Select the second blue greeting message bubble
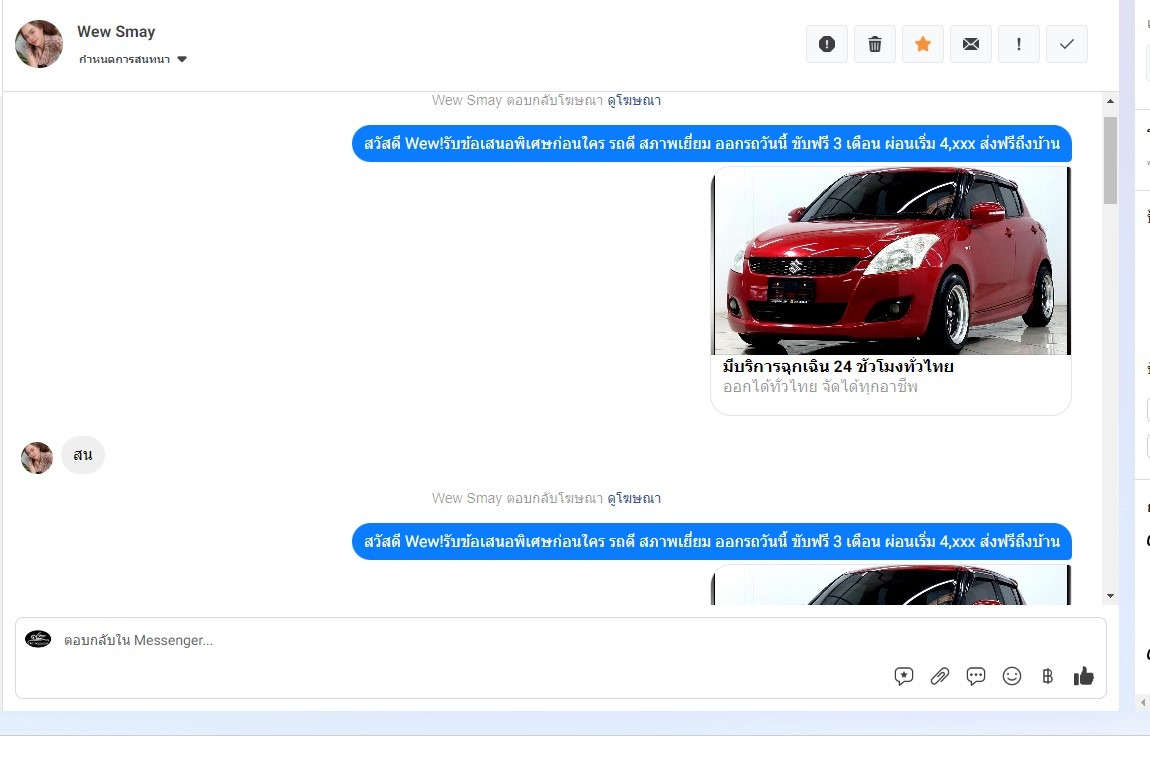 [x=712, y=542]
